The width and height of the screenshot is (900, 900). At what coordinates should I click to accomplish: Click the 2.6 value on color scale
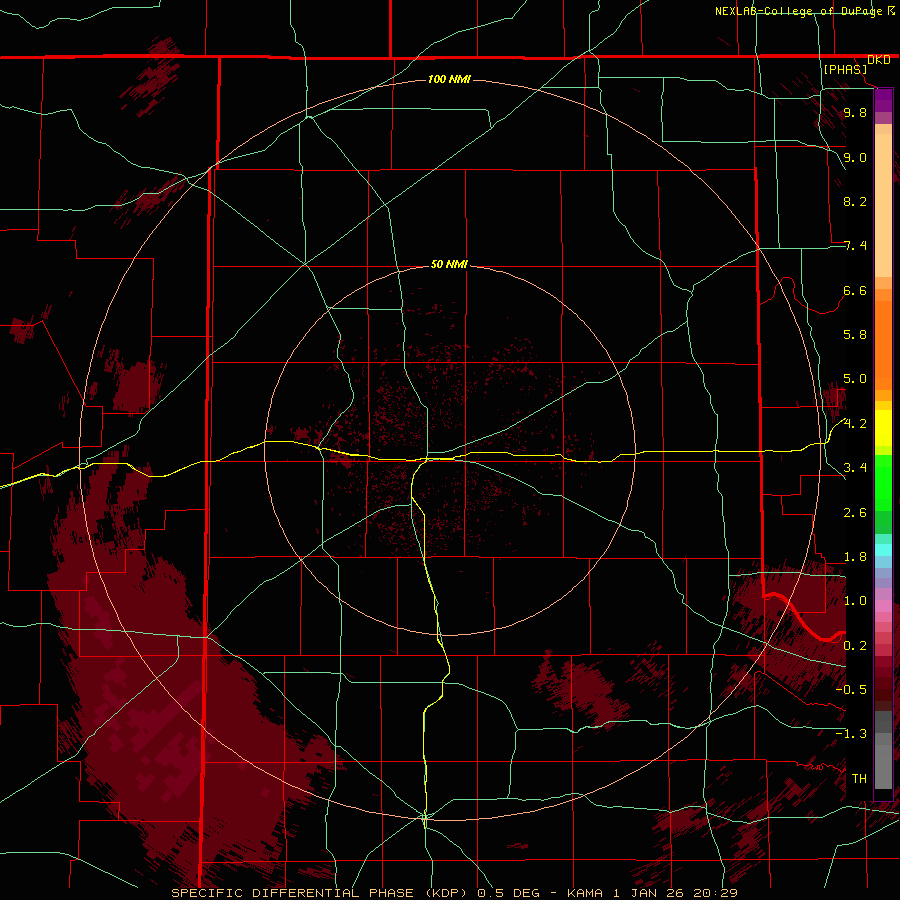tap(855, 512)
